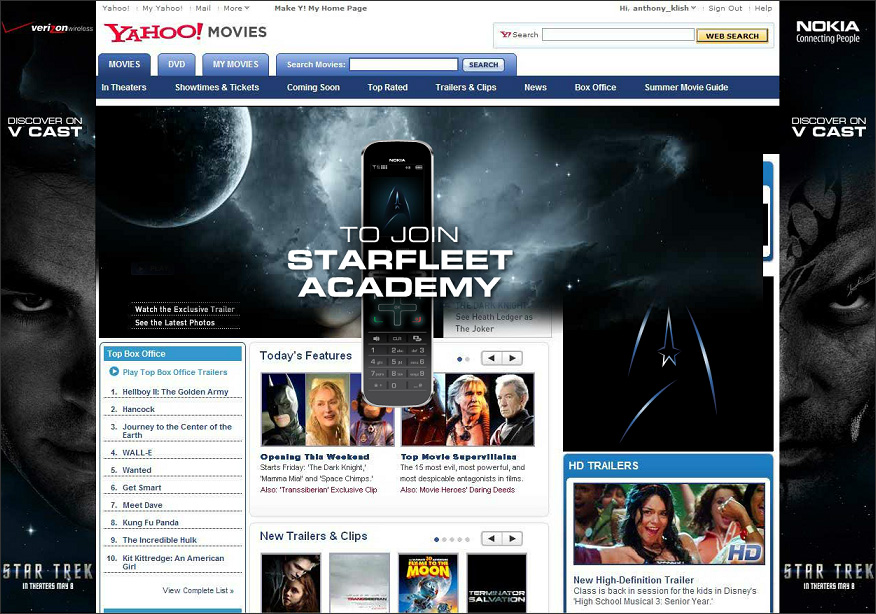Click the Verizon Wireless logo
The height and width of the screenshot is (614, 876).
(48, 28)
